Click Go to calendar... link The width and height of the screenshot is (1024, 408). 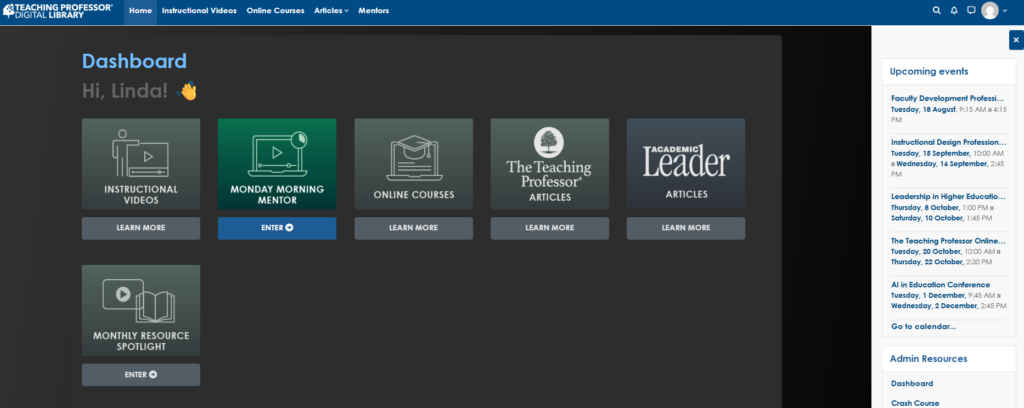(x=923, y=326)
